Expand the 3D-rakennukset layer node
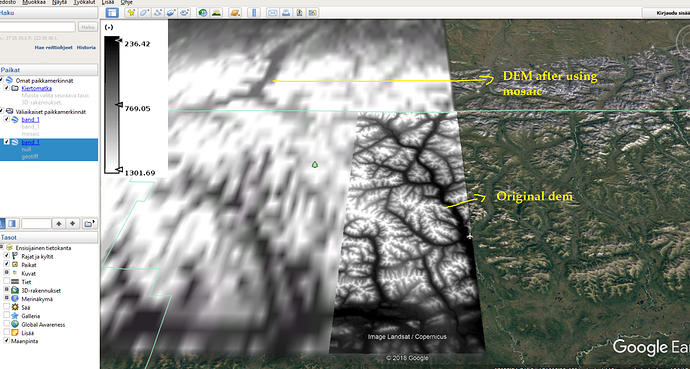The image size is (690, 369). tap(6, 290)
